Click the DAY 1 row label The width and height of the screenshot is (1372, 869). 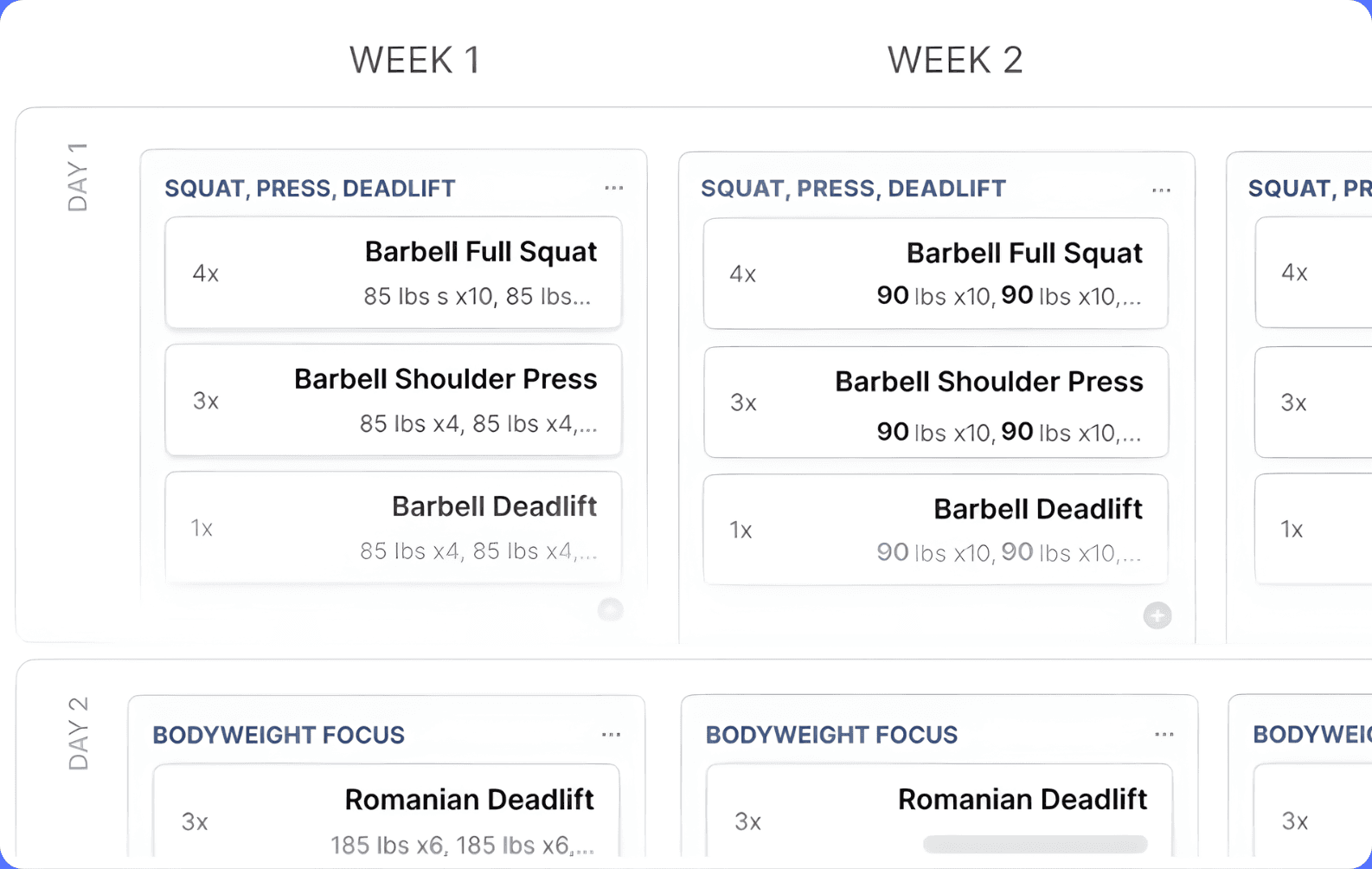pyautogui.click(x=78, y=177)
